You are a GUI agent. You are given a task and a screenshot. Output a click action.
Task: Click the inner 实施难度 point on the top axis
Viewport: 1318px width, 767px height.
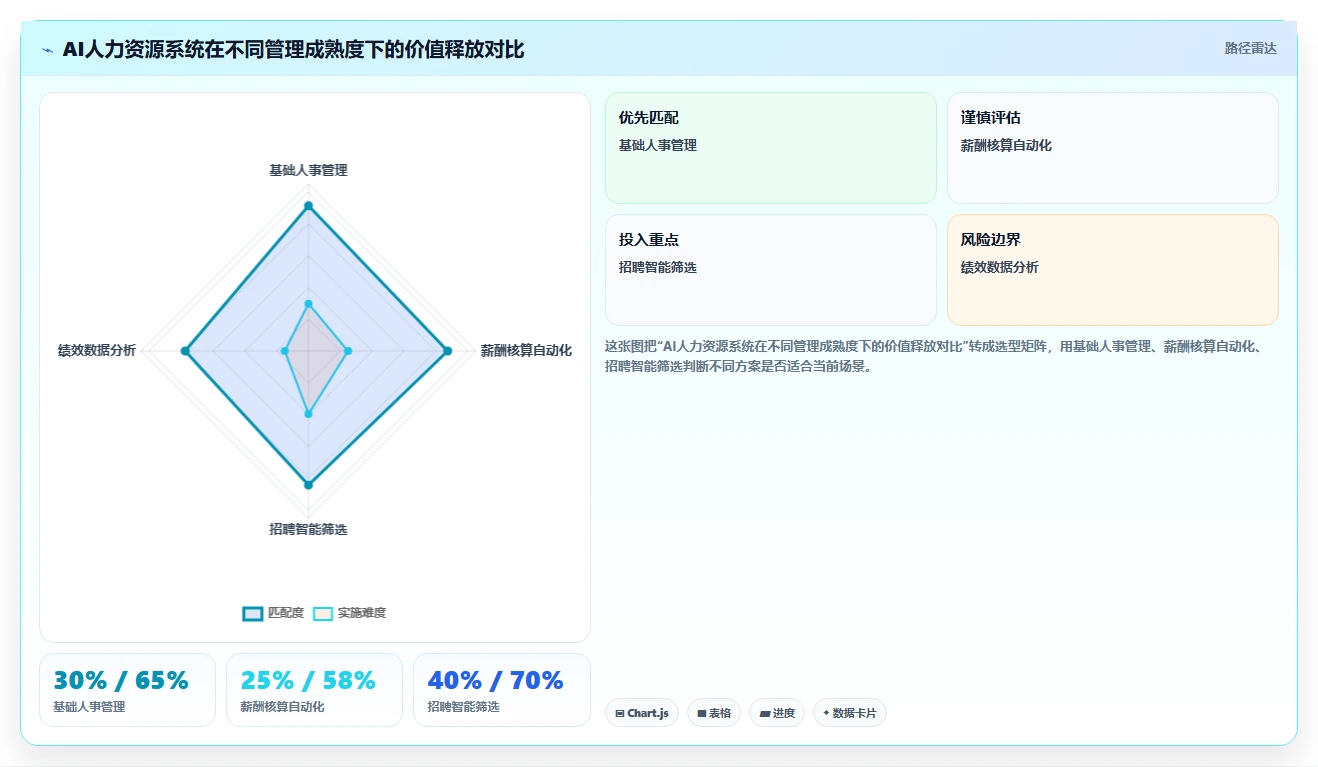point(308,303)
